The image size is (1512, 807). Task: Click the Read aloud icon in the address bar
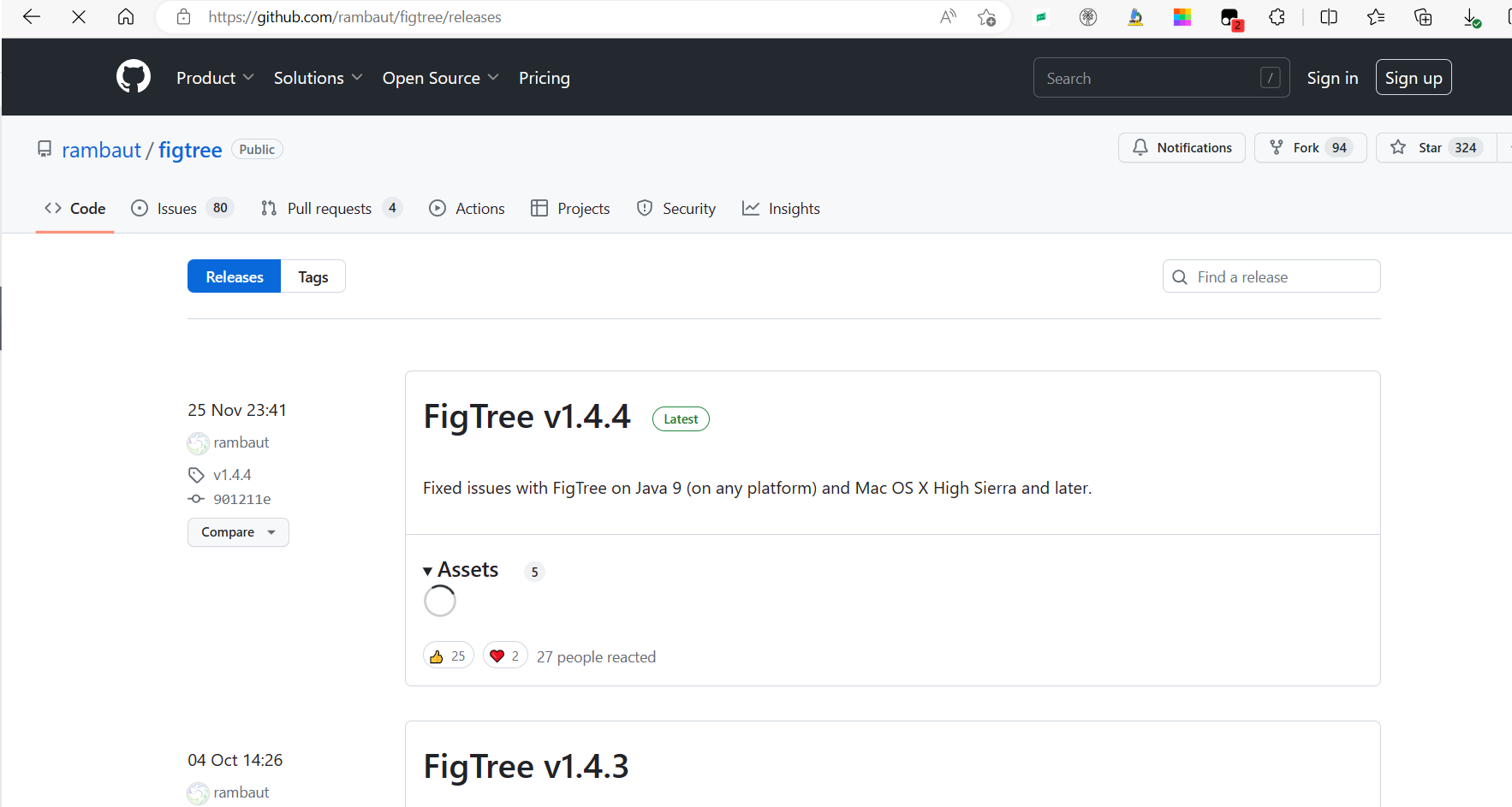tap(948, 17)
